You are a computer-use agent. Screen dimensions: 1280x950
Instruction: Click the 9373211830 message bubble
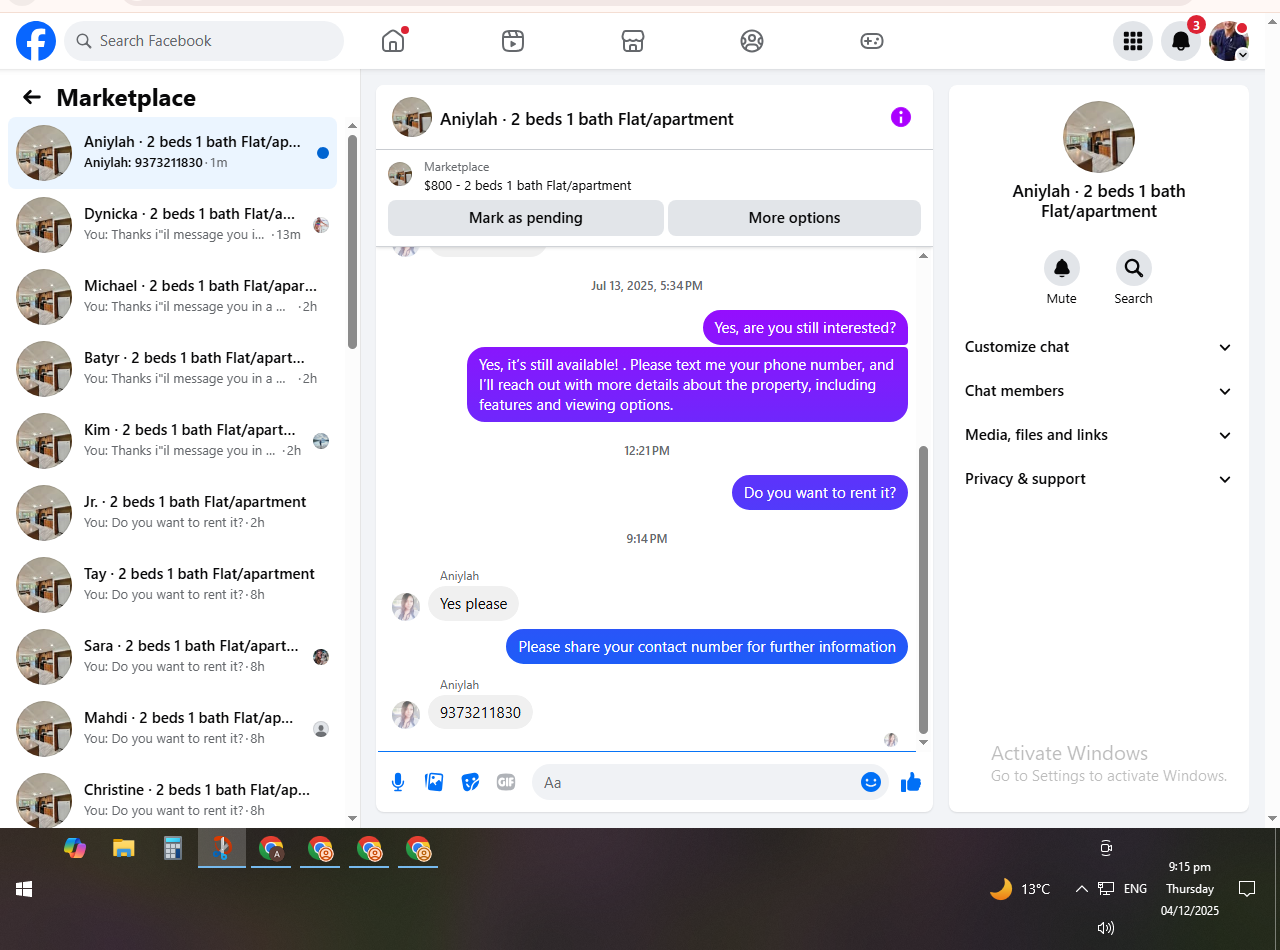480,713
